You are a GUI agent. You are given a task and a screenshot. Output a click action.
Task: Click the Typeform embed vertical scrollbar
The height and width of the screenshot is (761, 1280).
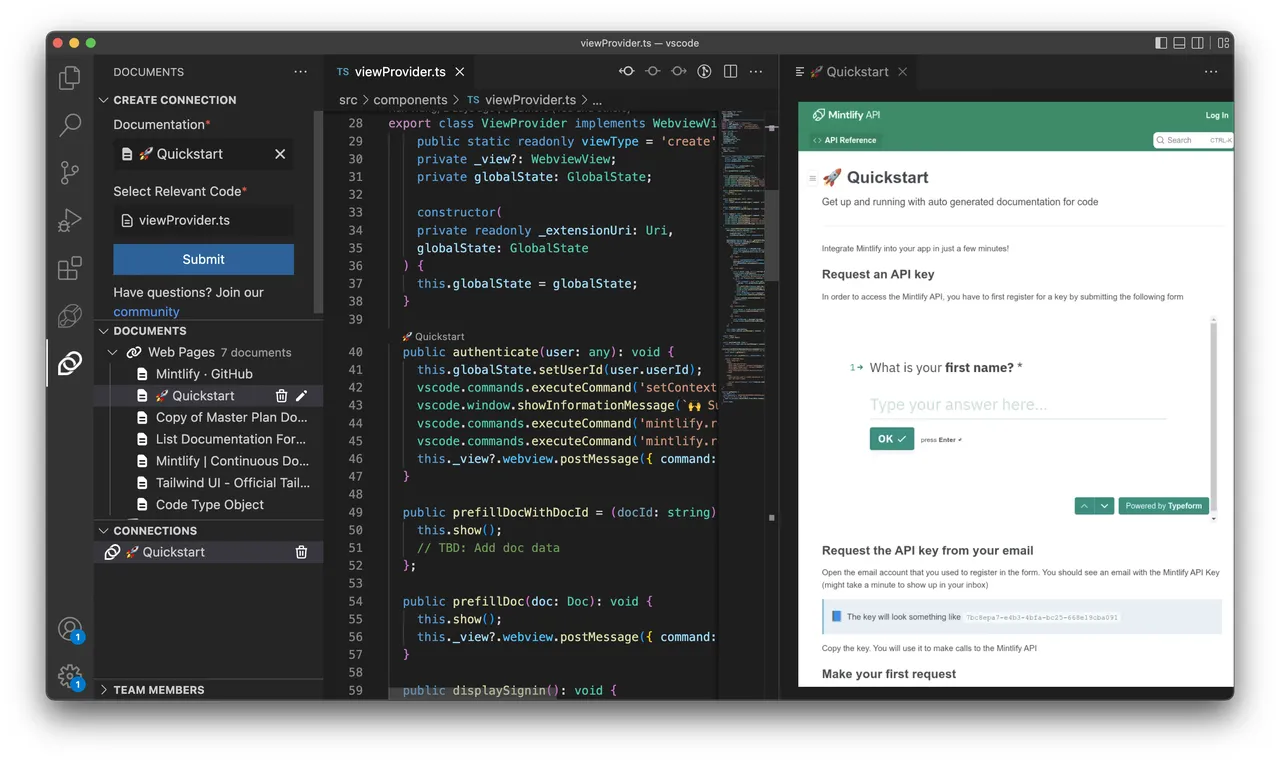[x=1214, y=420]
